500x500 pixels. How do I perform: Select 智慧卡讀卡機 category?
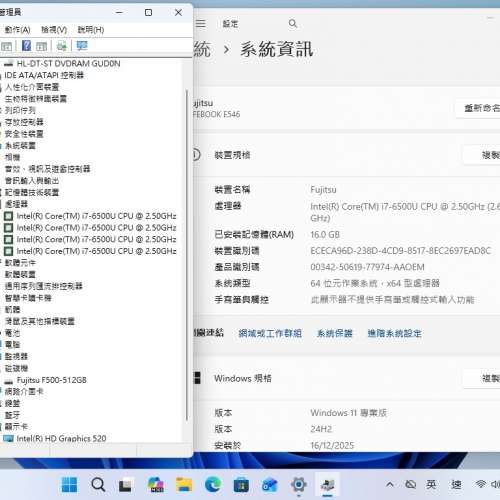[28, 298]
